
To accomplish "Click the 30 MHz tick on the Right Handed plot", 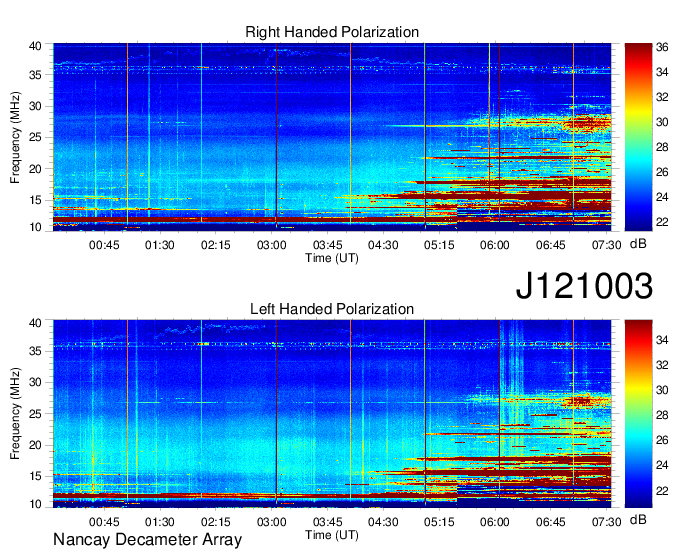I will coord(35,106).
